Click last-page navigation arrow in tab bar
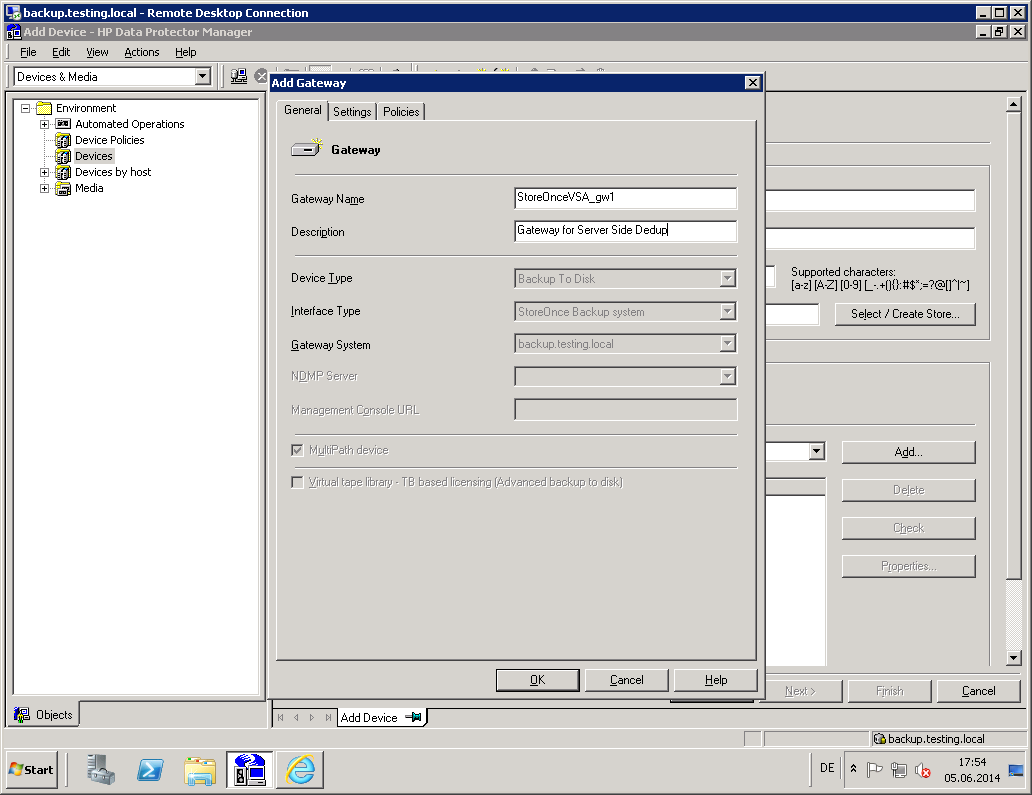Viewport: 1032px width, 795px height. 328,717
